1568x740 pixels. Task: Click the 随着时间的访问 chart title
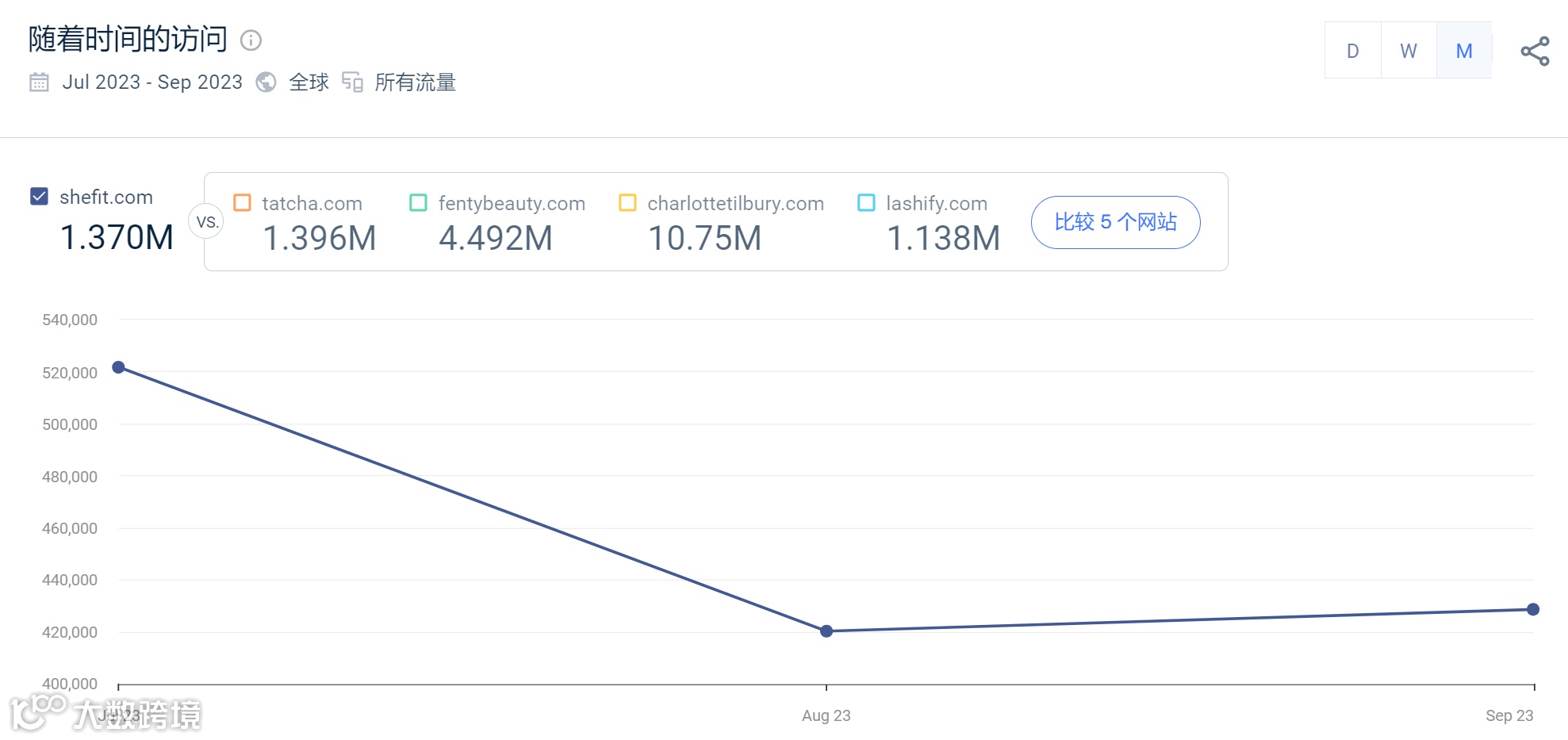point(128,40)
